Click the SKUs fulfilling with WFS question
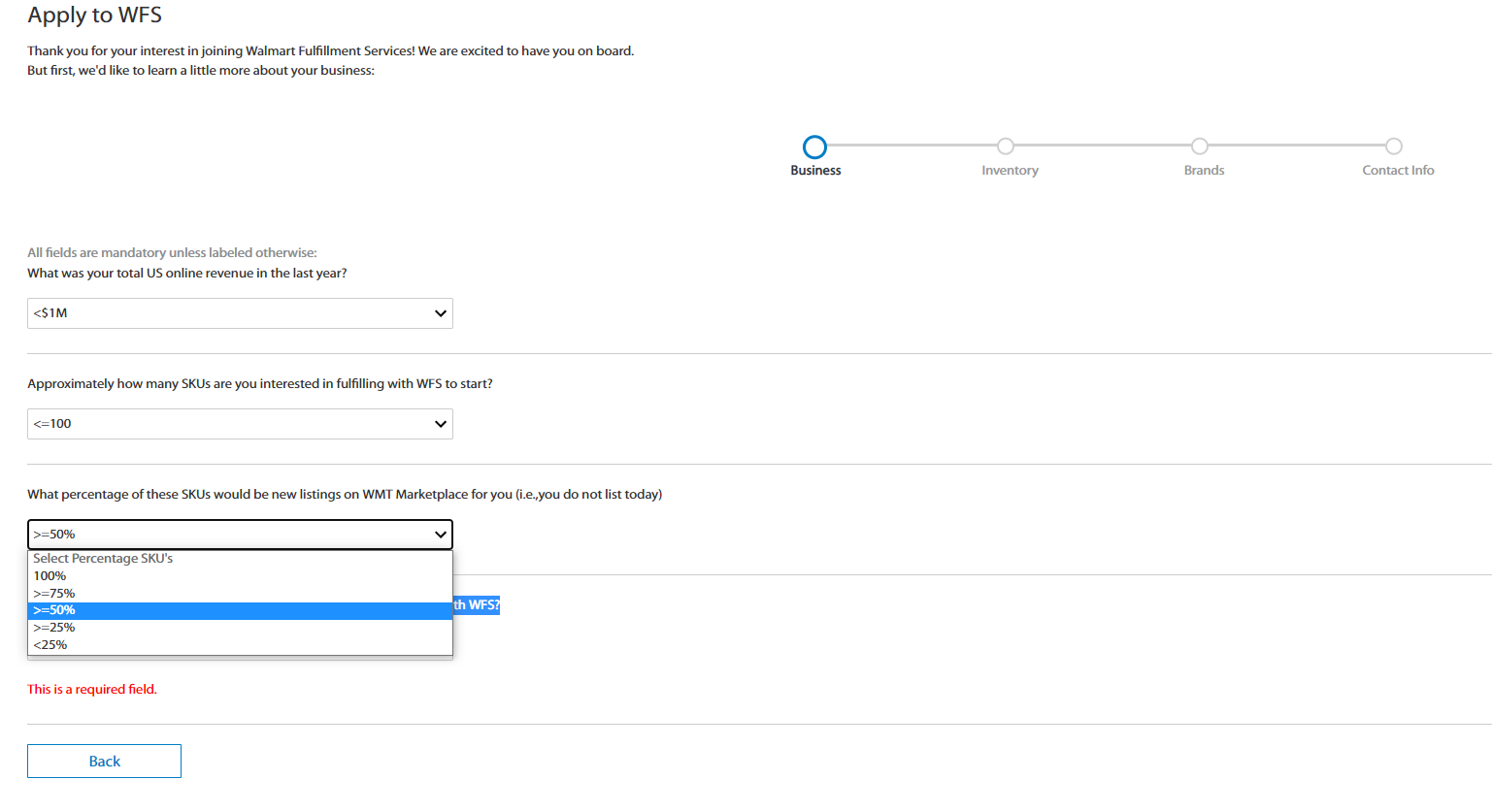The image size is (1492, 812). pos(260,384)
